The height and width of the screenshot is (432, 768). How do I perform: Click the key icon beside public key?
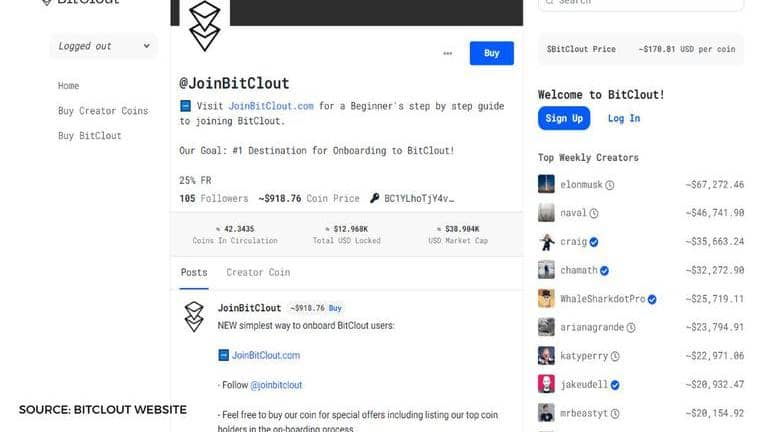(374, 198)
